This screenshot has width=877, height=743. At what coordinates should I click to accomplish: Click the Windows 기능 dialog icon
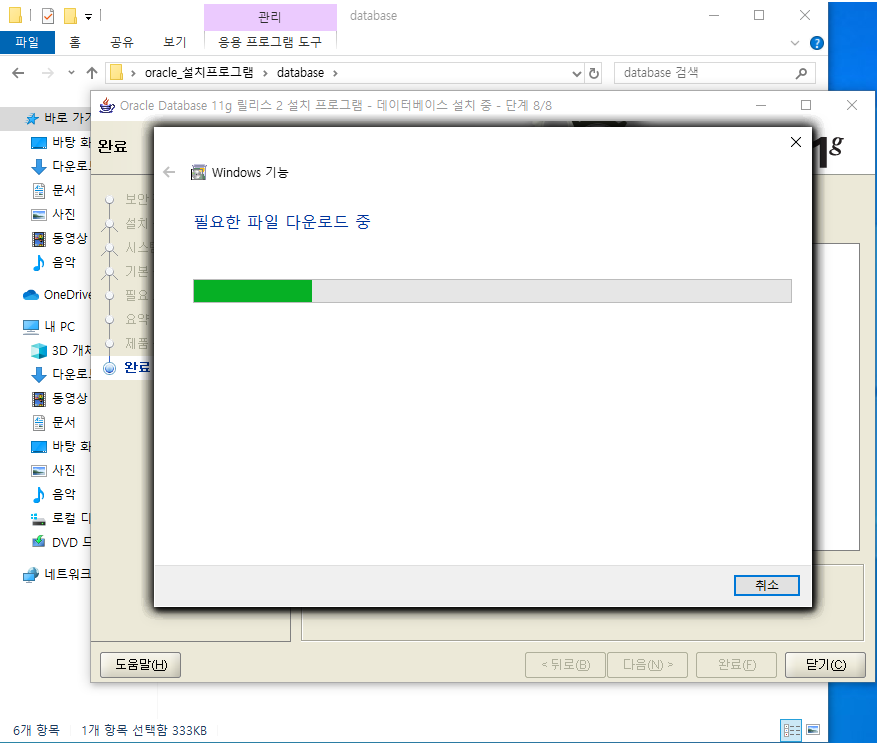coord(198,172)
